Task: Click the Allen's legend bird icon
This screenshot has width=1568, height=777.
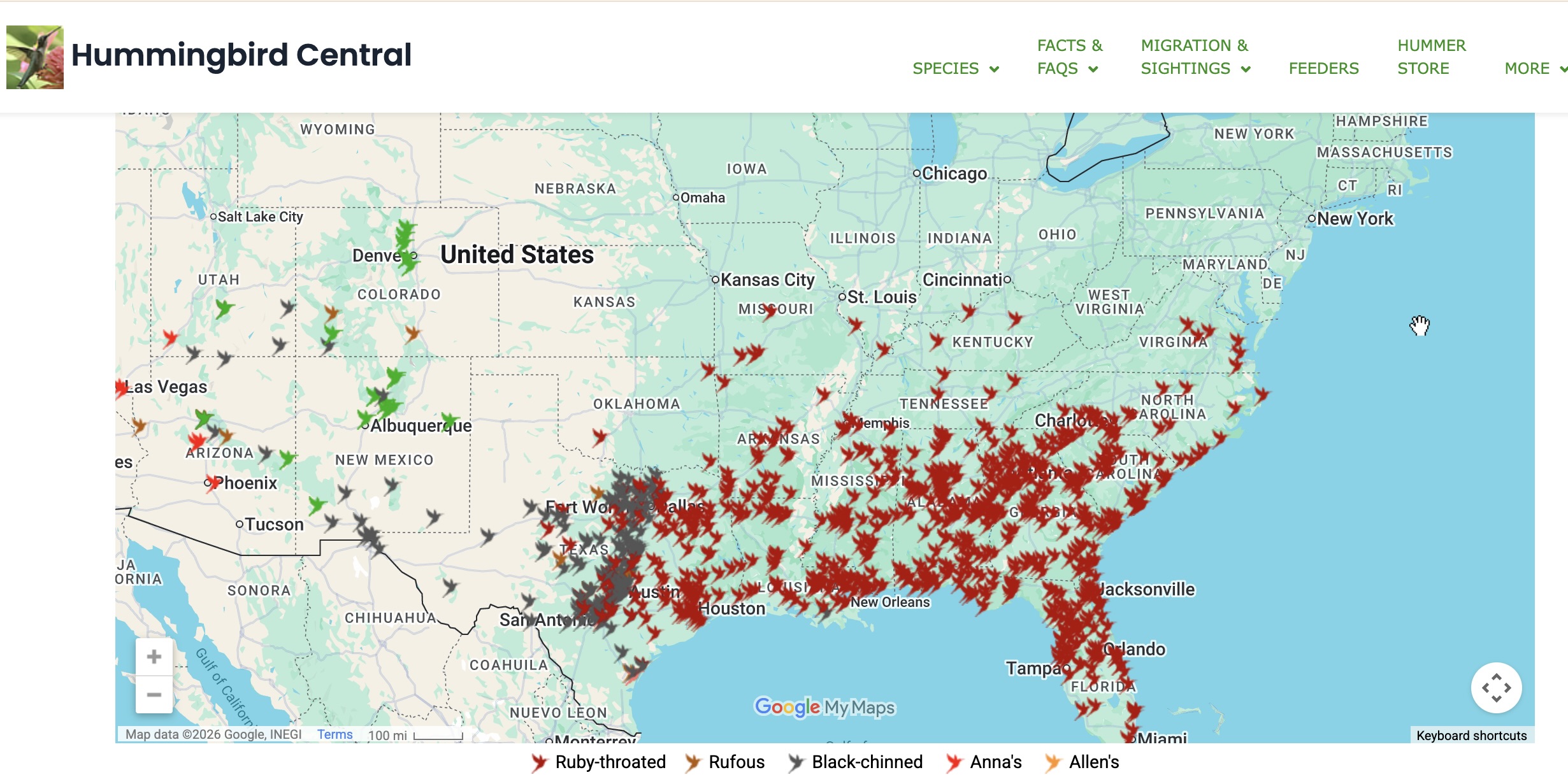Action: (1053, 762)
